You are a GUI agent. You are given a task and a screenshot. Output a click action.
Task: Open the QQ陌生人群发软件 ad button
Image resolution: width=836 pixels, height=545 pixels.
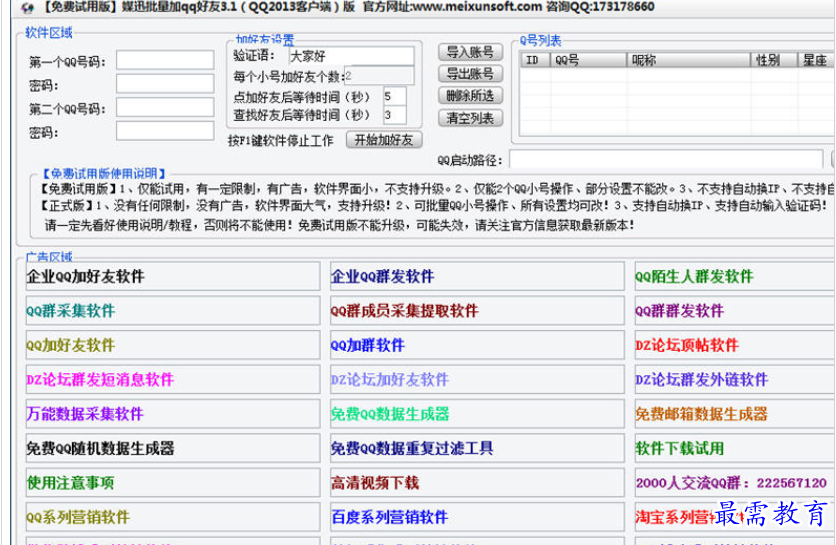pyautogui.click(x=735, y=276)
